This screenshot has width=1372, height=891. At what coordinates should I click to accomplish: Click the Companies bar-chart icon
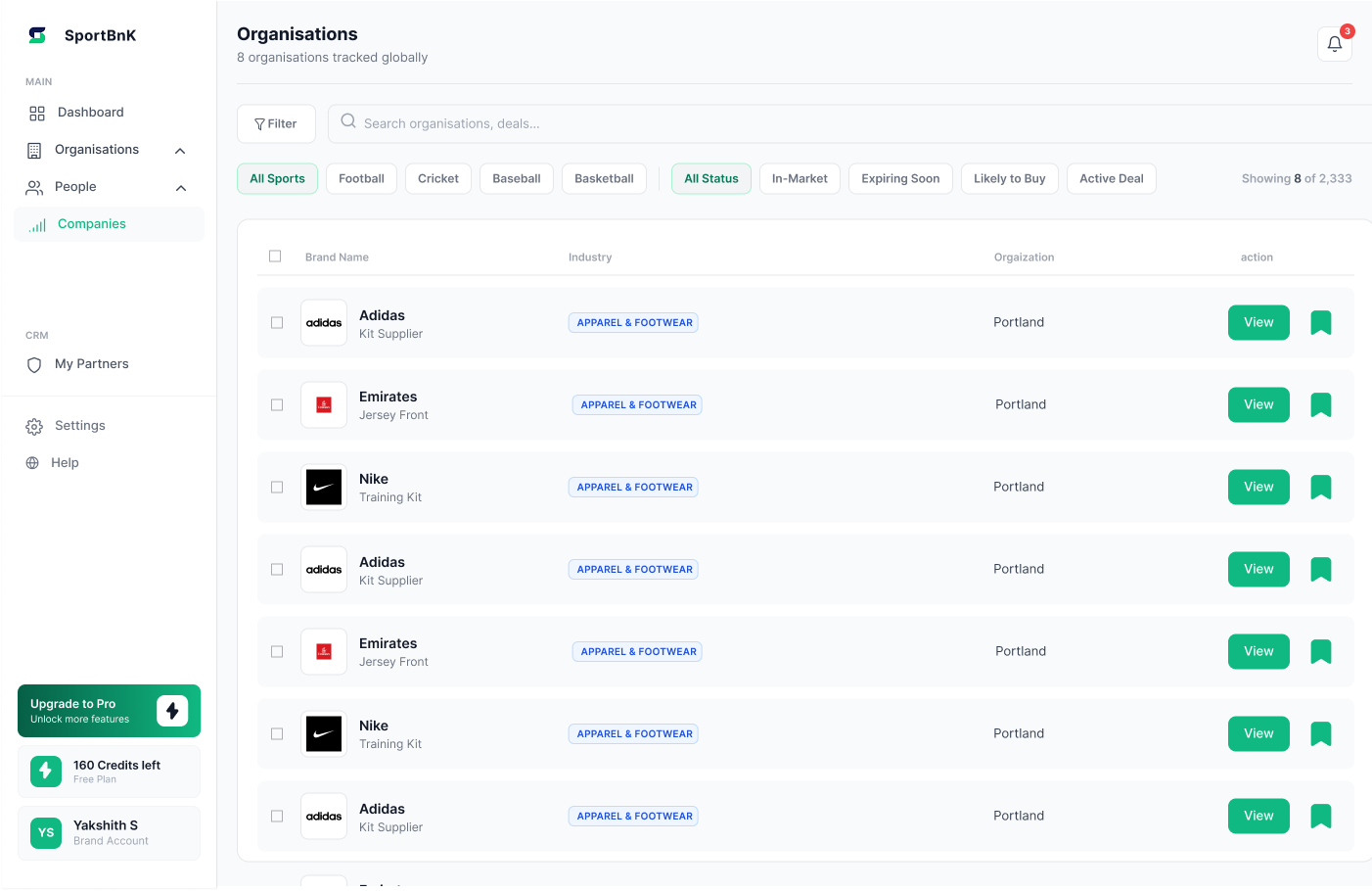[x=38, y=225]
